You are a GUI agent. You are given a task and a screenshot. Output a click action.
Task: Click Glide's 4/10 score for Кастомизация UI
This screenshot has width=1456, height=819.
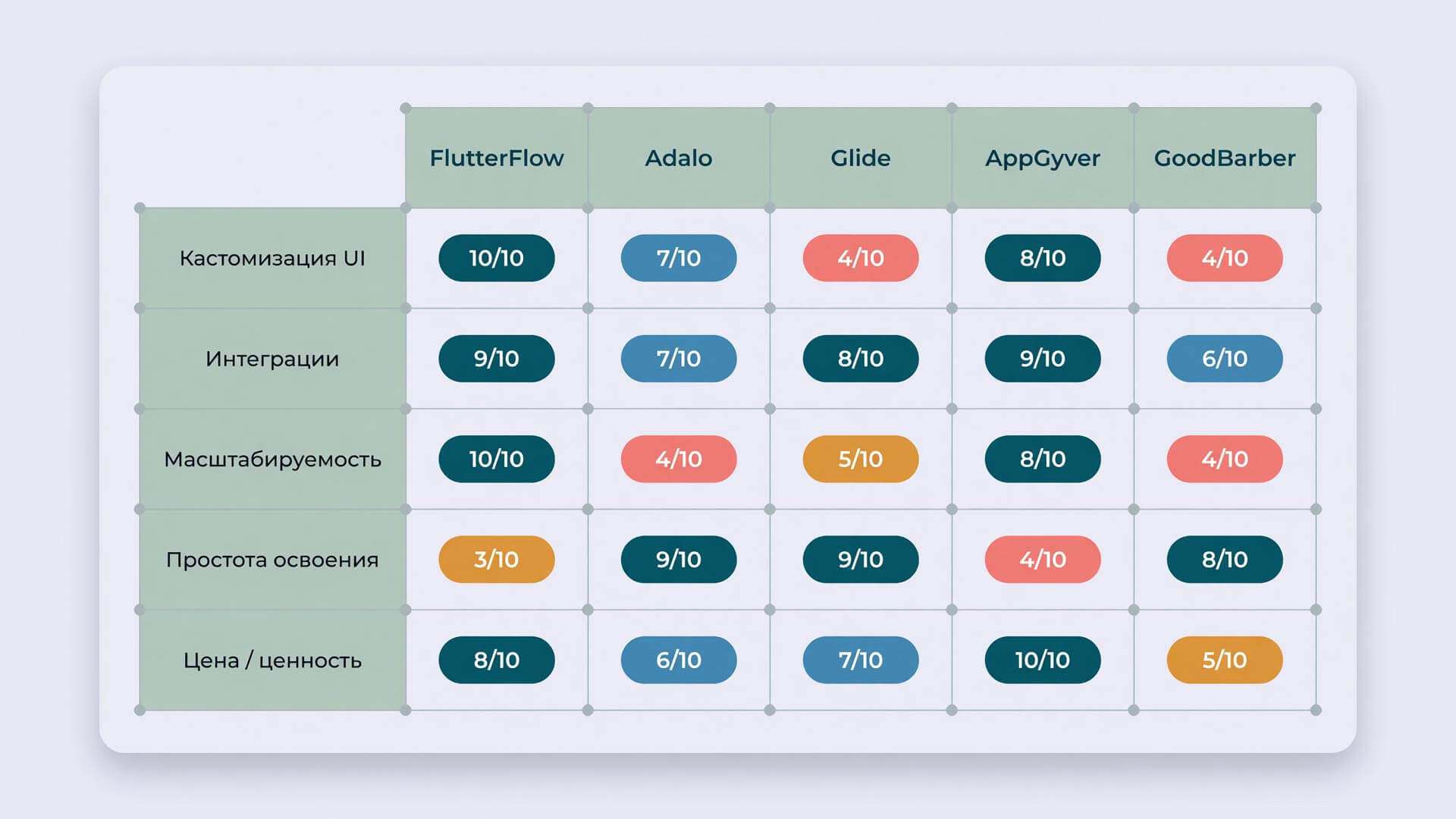coord(861,258)
